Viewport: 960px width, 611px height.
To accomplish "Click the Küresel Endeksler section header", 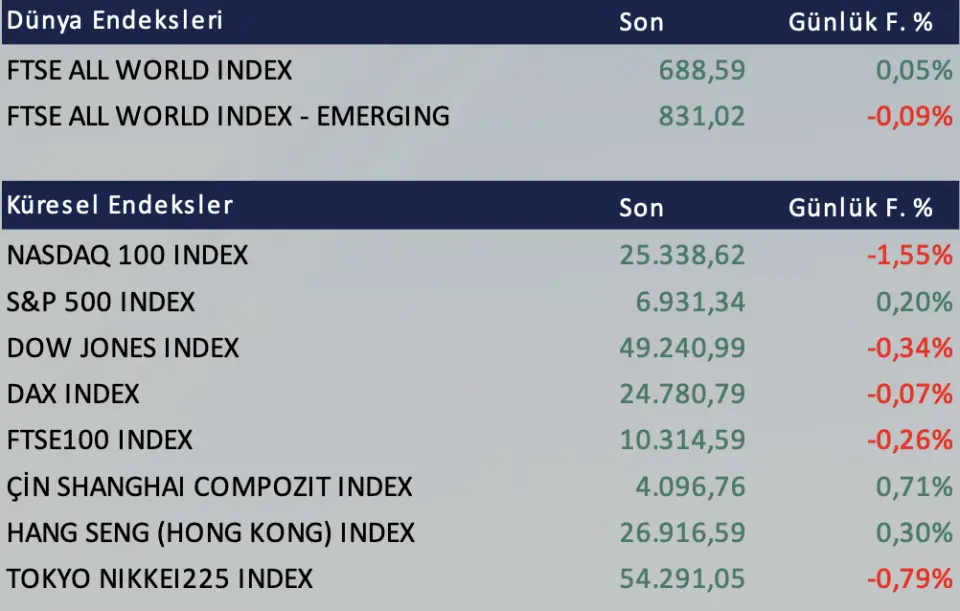I will point(120,206).
